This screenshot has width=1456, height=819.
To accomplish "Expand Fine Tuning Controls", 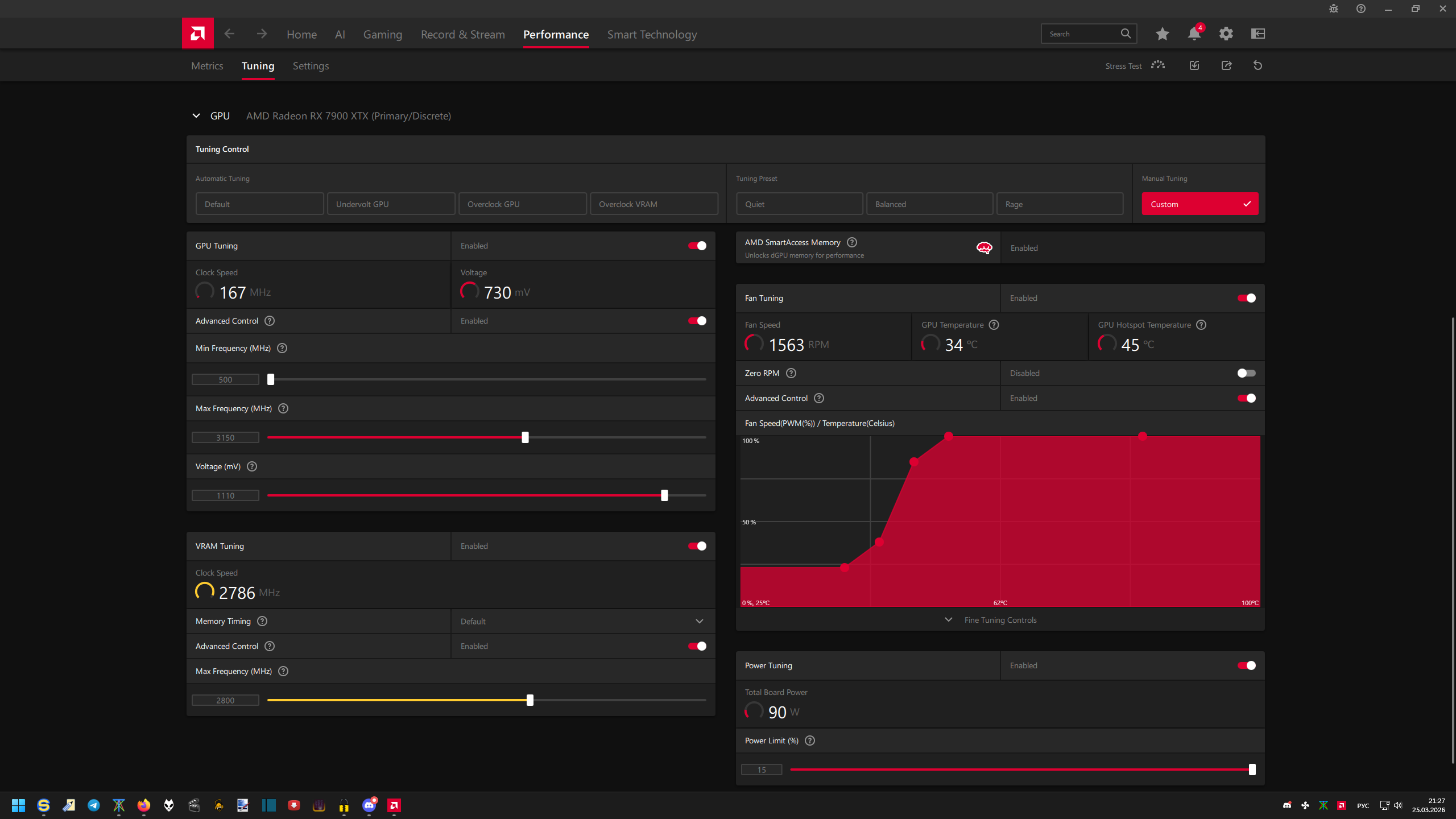I will 1000,620.
